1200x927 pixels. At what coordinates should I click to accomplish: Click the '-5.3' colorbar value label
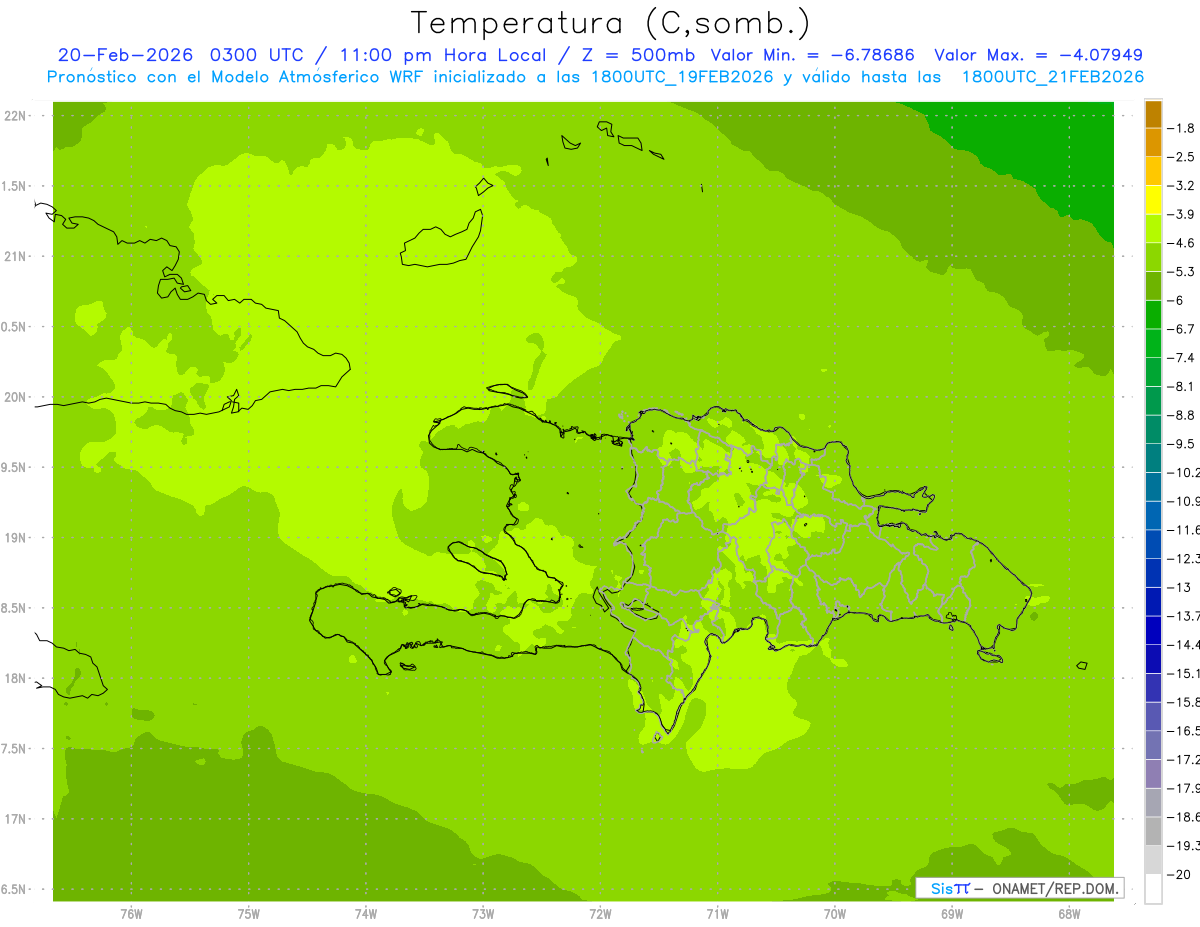coord(1181,272)
